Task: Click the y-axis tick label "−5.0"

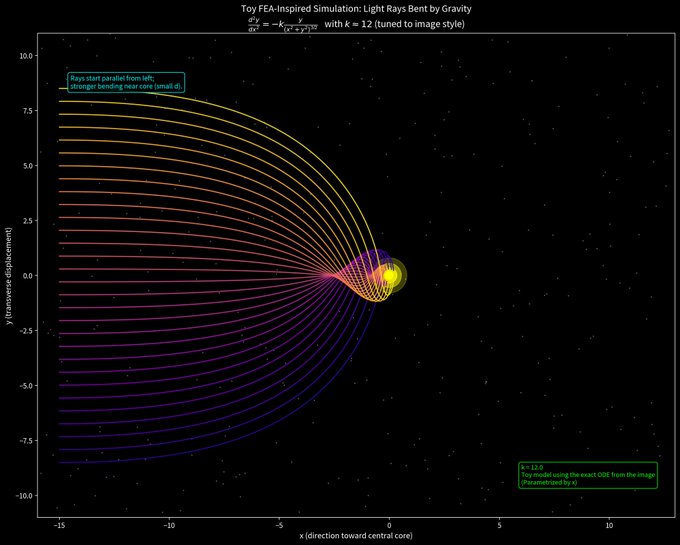Action: click(25, 386)
